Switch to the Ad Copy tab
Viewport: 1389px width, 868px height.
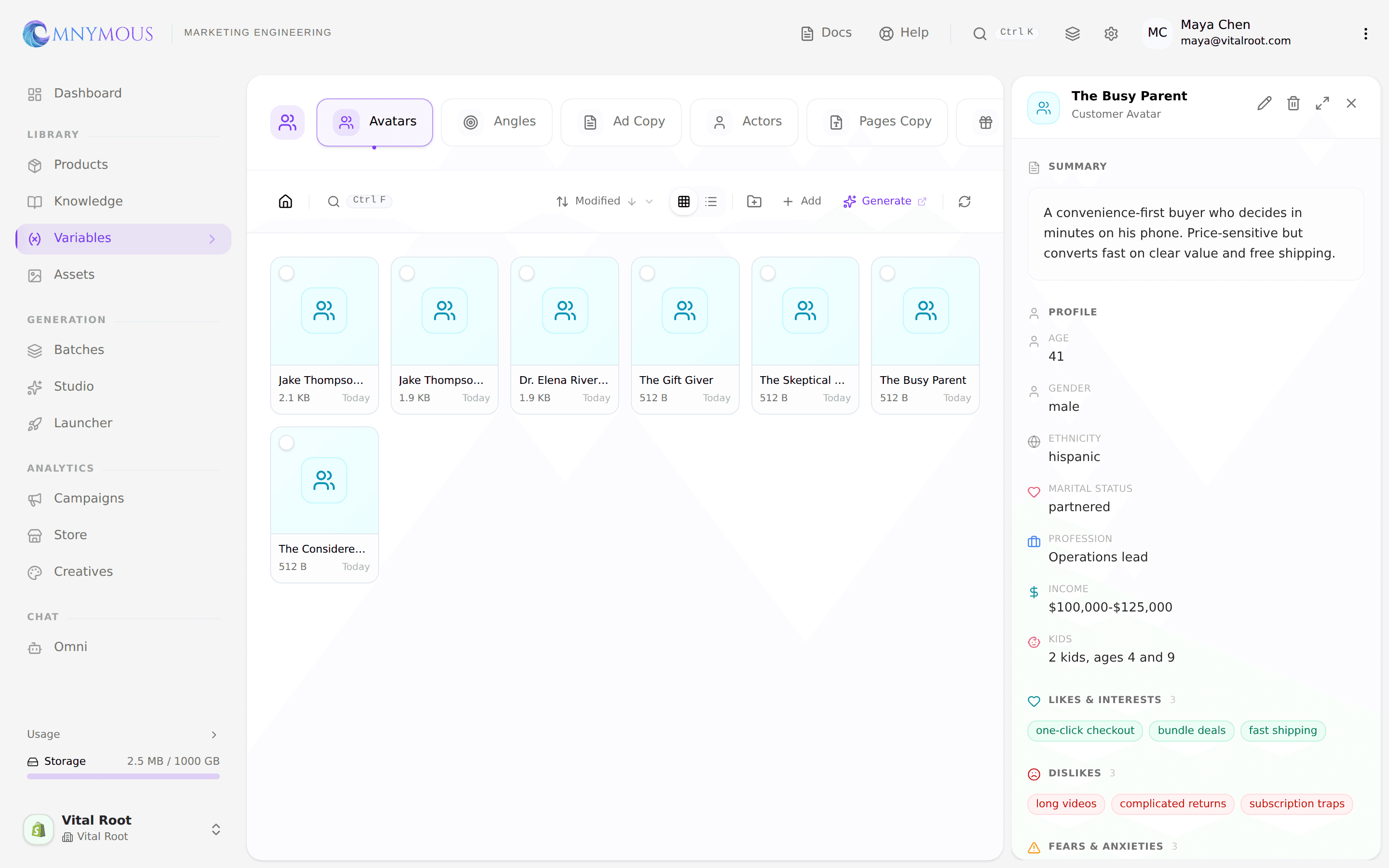[x=621, y=122]
